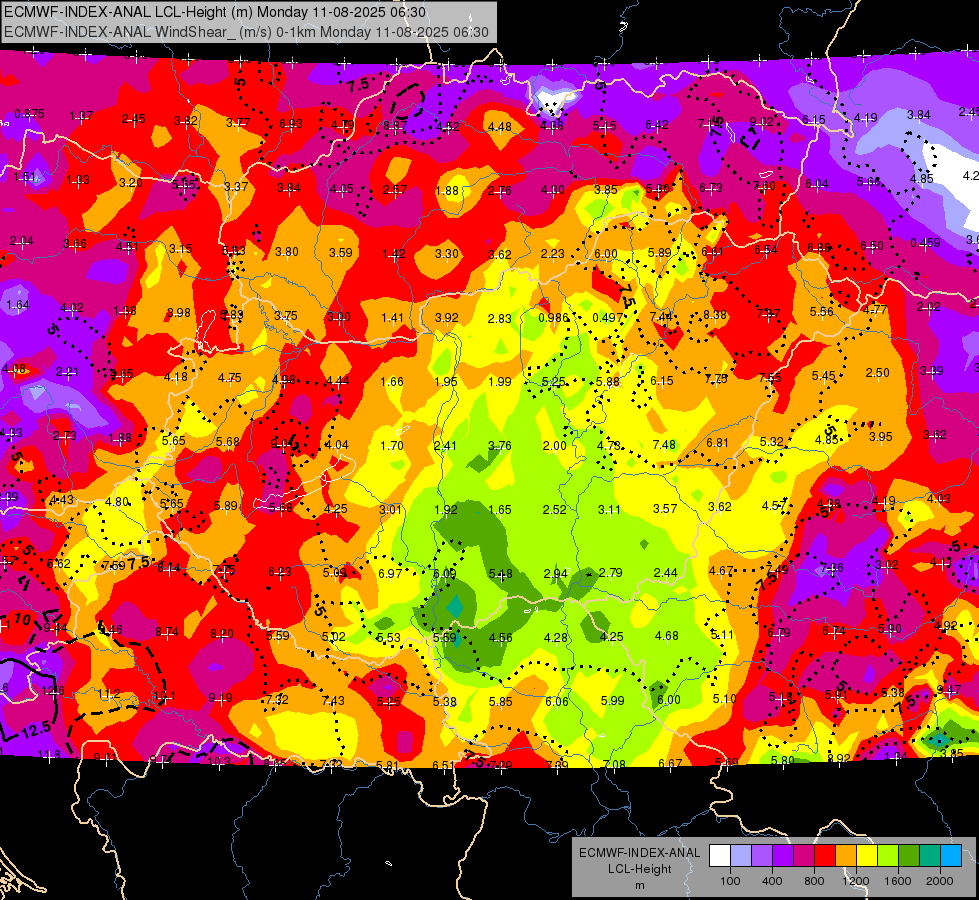Click the sky blue legend swatch
Screen dimensions: 979x900
pyautogui.click(x=950, y=856)
